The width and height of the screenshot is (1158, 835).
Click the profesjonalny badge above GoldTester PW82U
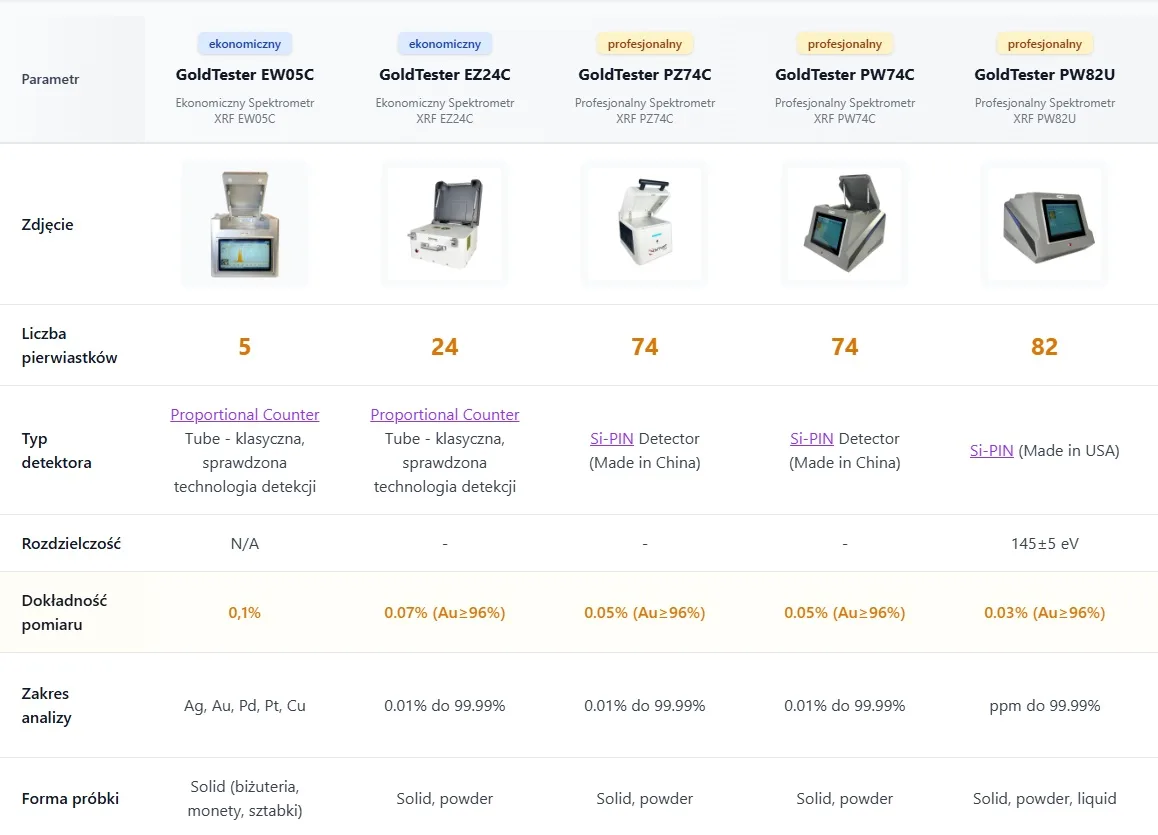[x=1044, y=44]
